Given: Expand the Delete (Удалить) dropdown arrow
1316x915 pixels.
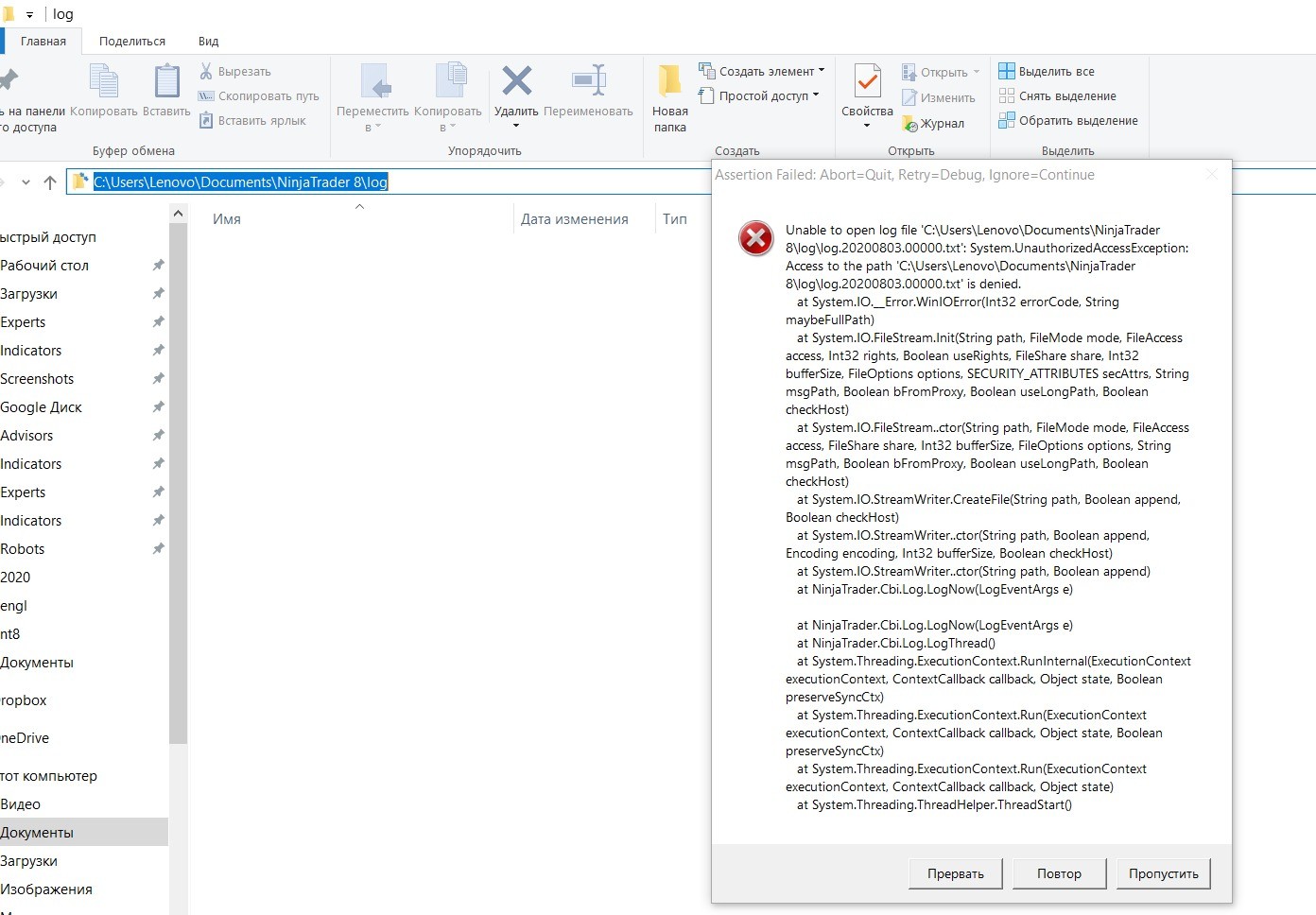Looking at the screenshot, I should pos(516,126).
